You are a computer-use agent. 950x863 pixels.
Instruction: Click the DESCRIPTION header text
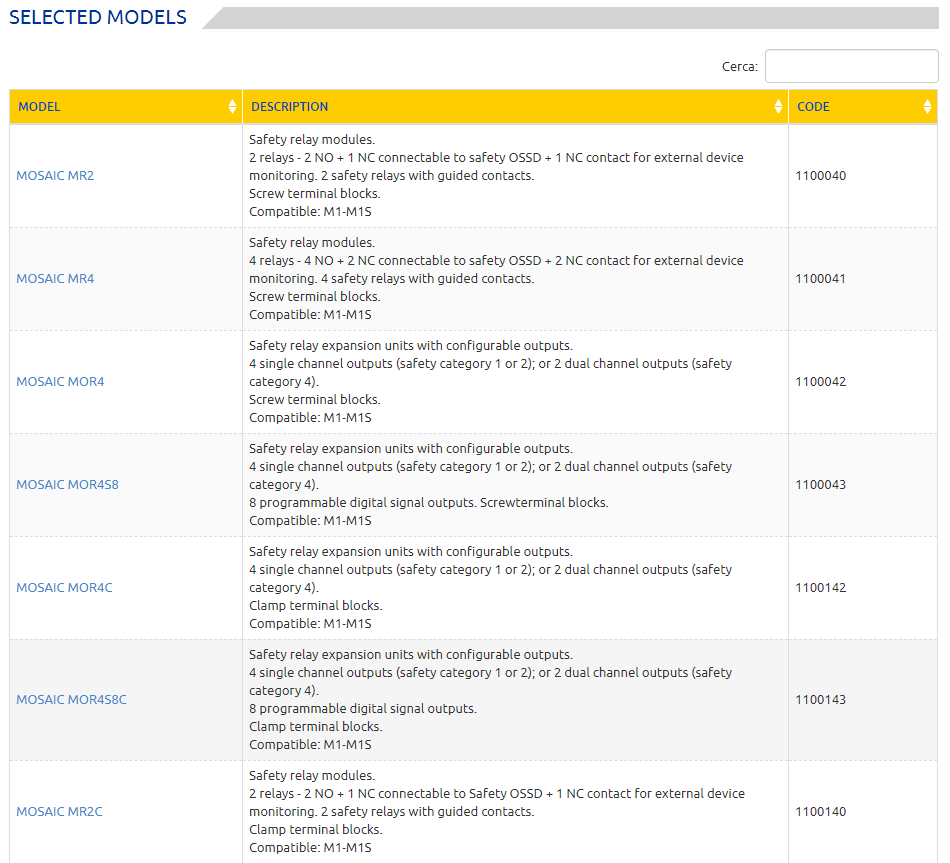pos(289,107)
